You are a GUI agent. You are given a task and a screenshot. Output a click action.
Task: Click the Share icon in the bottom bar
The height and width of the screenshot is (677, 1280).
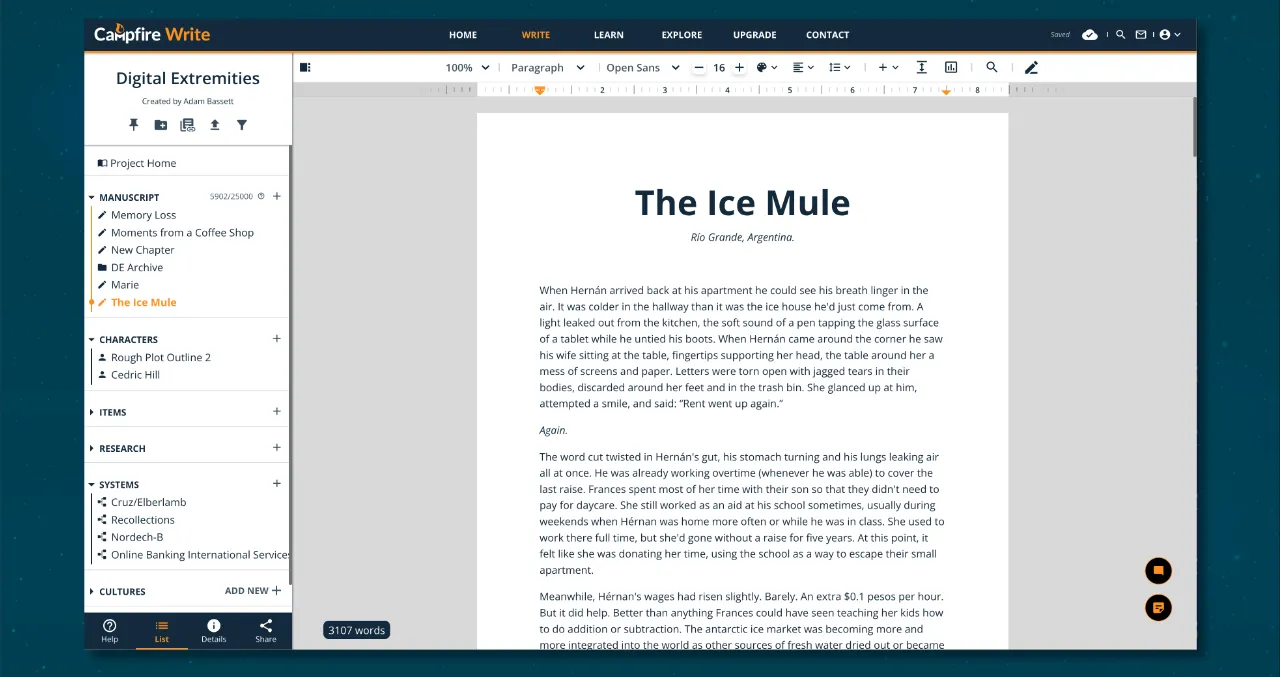click(265, 630)
